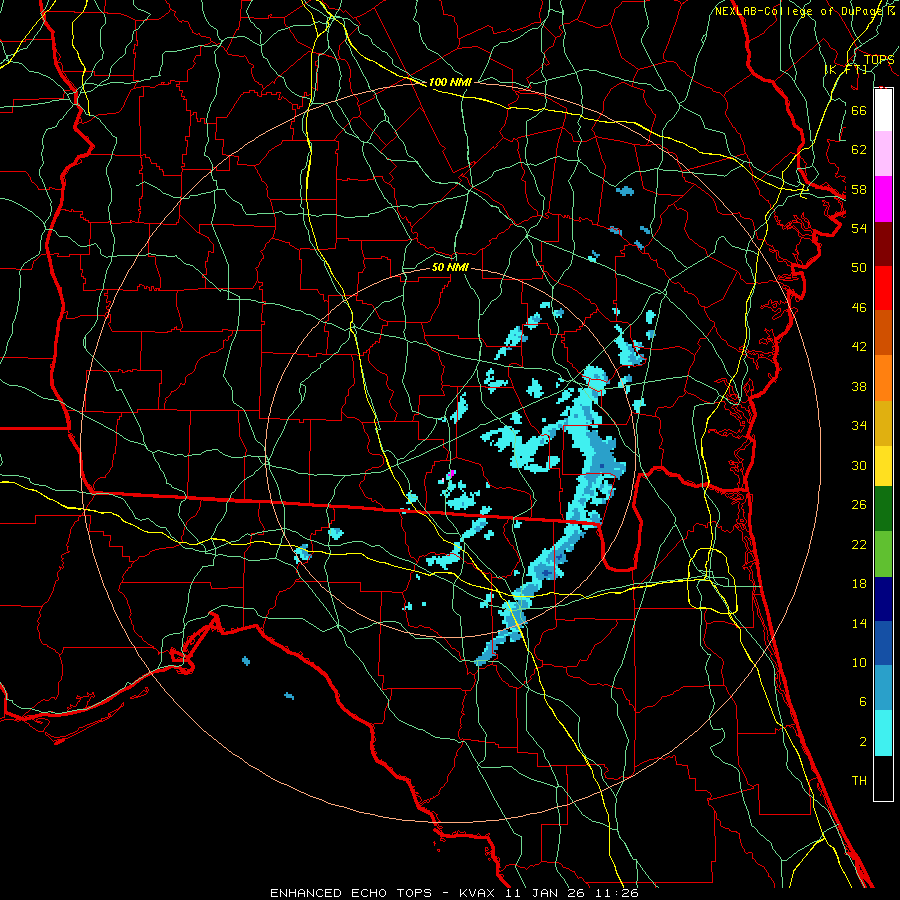
Task: Click the light pink legend color block
Action: tap(883, 154)
